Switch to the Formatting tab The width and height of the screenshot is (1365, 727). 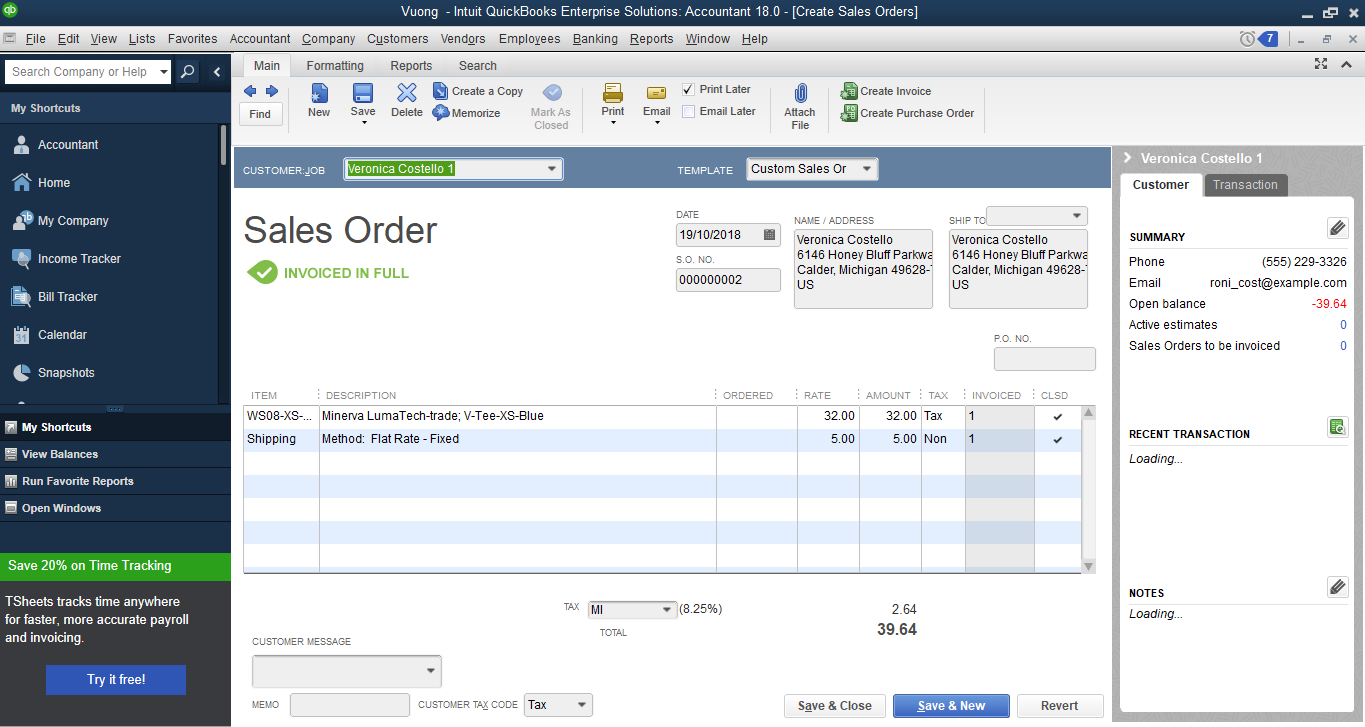335,66
